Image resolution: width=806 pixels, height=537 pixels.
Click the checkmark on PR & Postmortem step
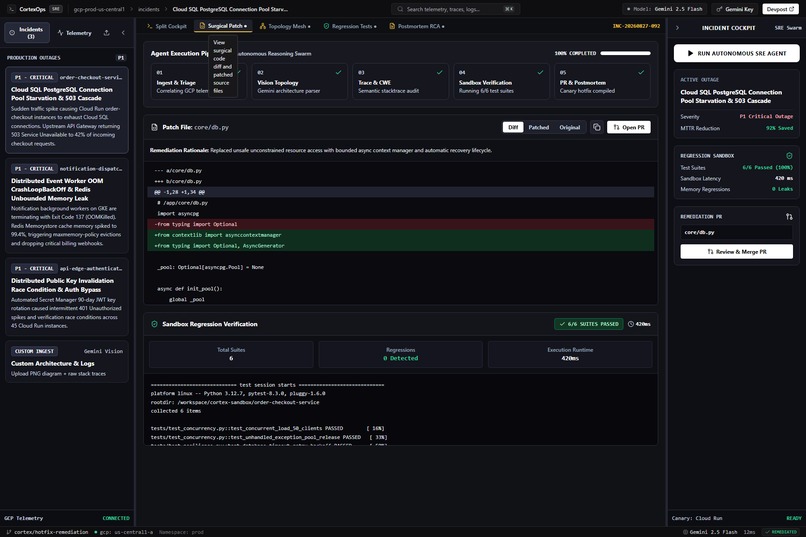point(641,72)
